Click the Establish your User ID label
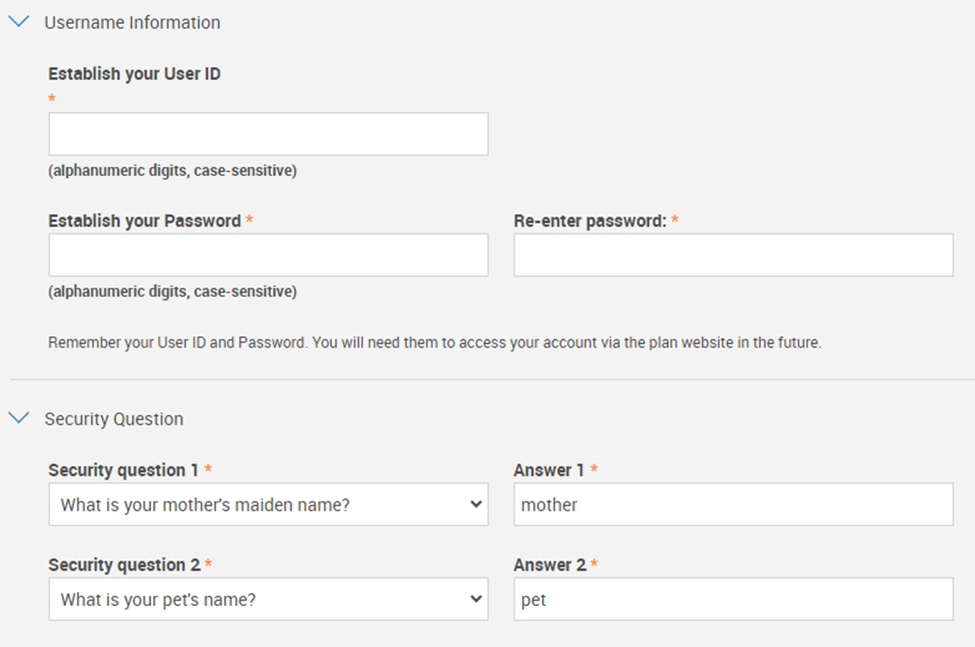Viewport: 975px width, 647px height. (x=134, y=74)
